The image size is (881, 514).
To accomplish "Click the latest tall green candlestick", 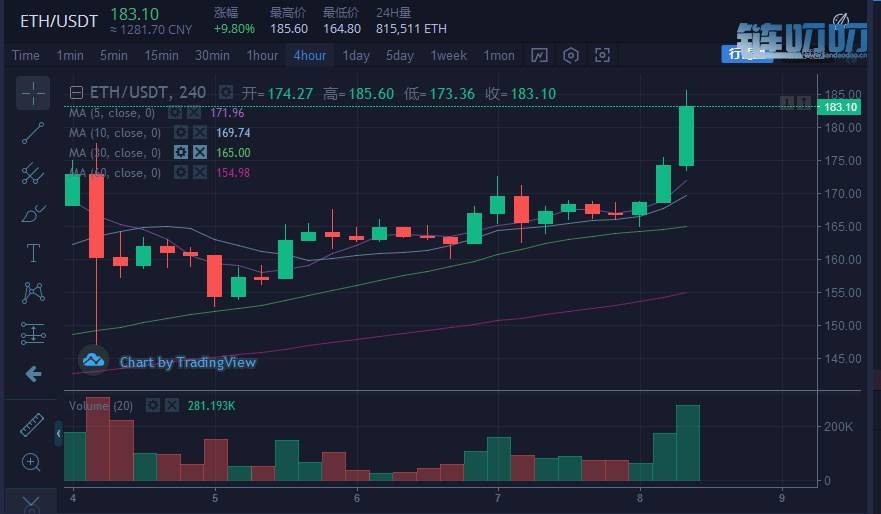I will pyautogui.click(x=687, y=136).
